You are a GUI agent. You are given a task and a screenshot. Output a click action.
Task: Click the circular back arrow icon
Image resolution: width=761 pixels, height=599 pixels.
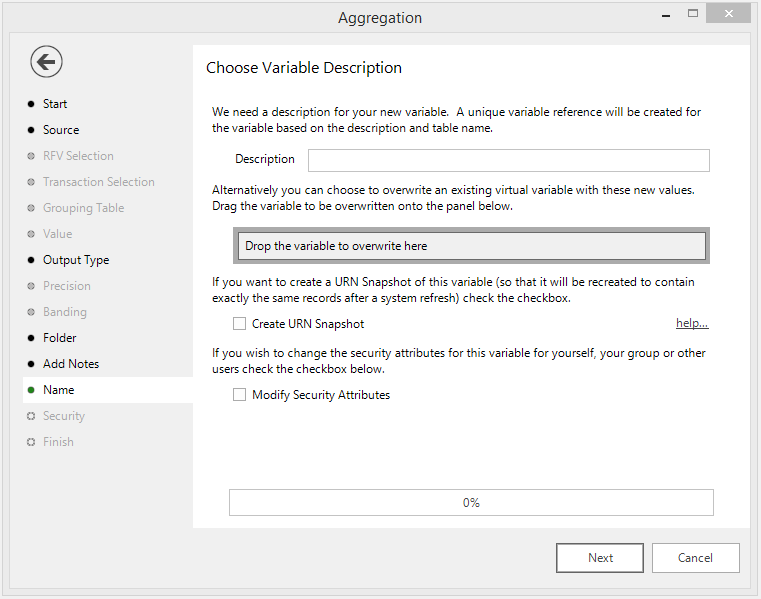[x=46, y=62]
